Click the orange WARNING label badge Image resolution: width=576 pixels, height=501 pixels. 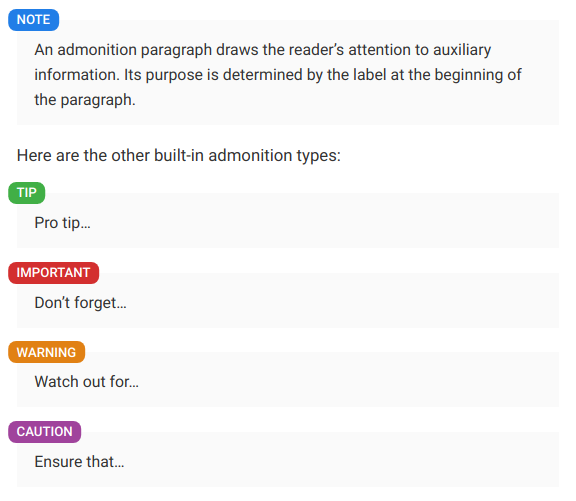pyautogui.click(x=47, y=352)
